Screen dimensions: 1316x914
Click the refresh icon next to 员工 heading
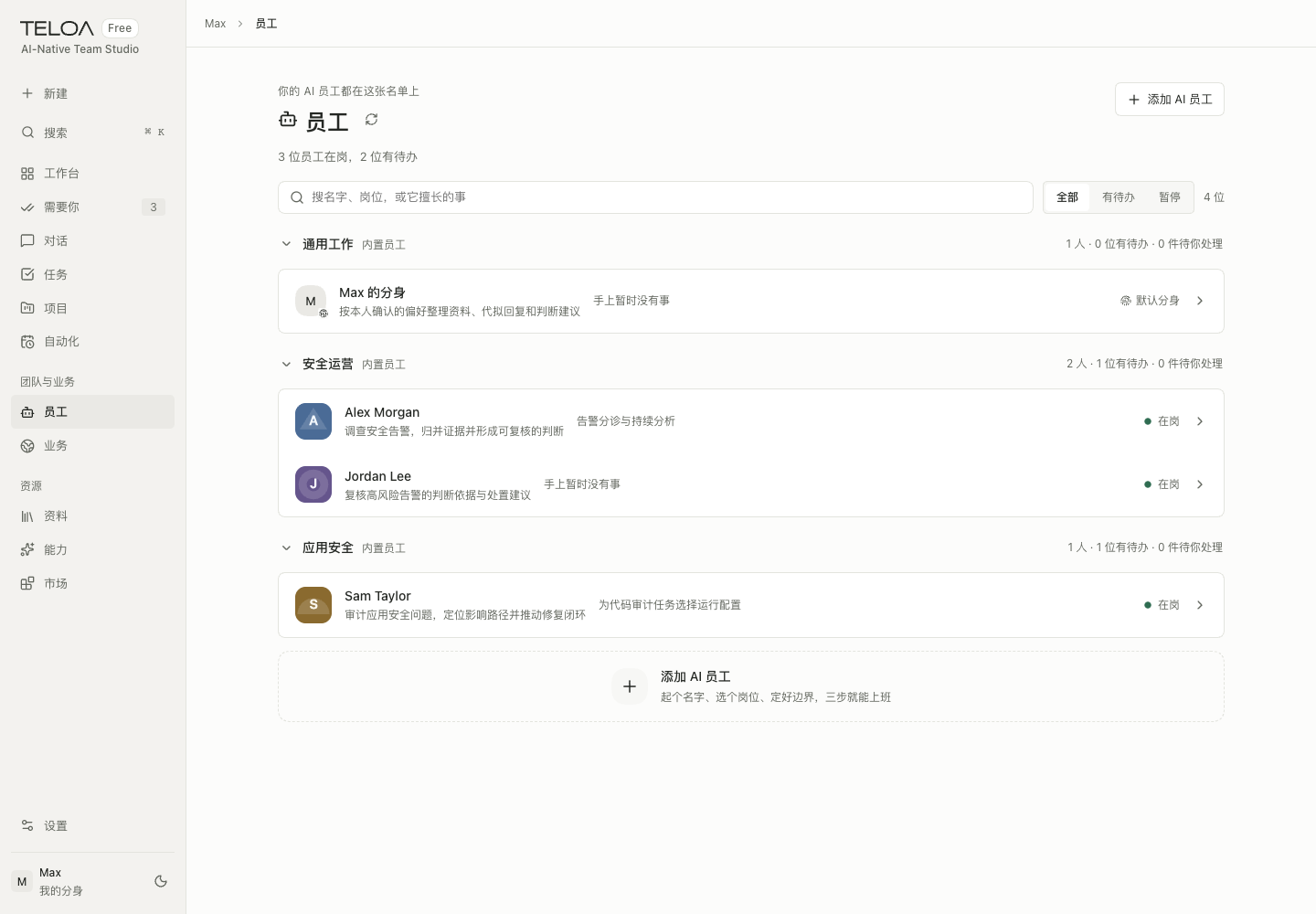click(x=371, y=120)
